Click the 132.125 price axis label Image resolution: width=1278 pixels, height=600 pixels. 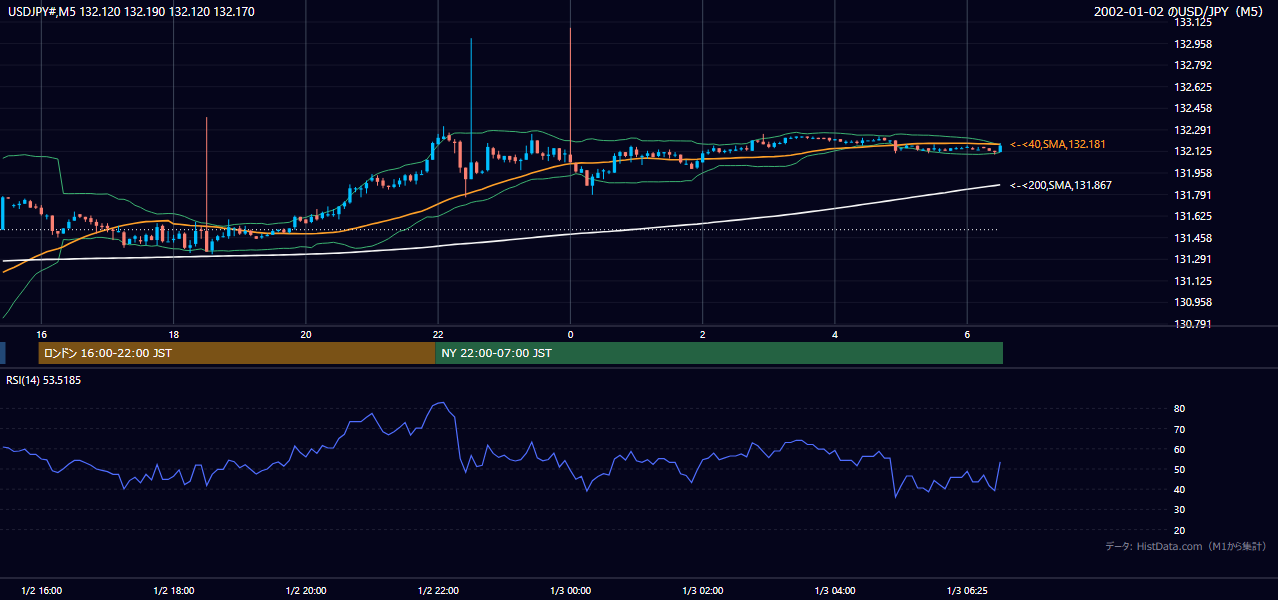[x=1192, y=152]
